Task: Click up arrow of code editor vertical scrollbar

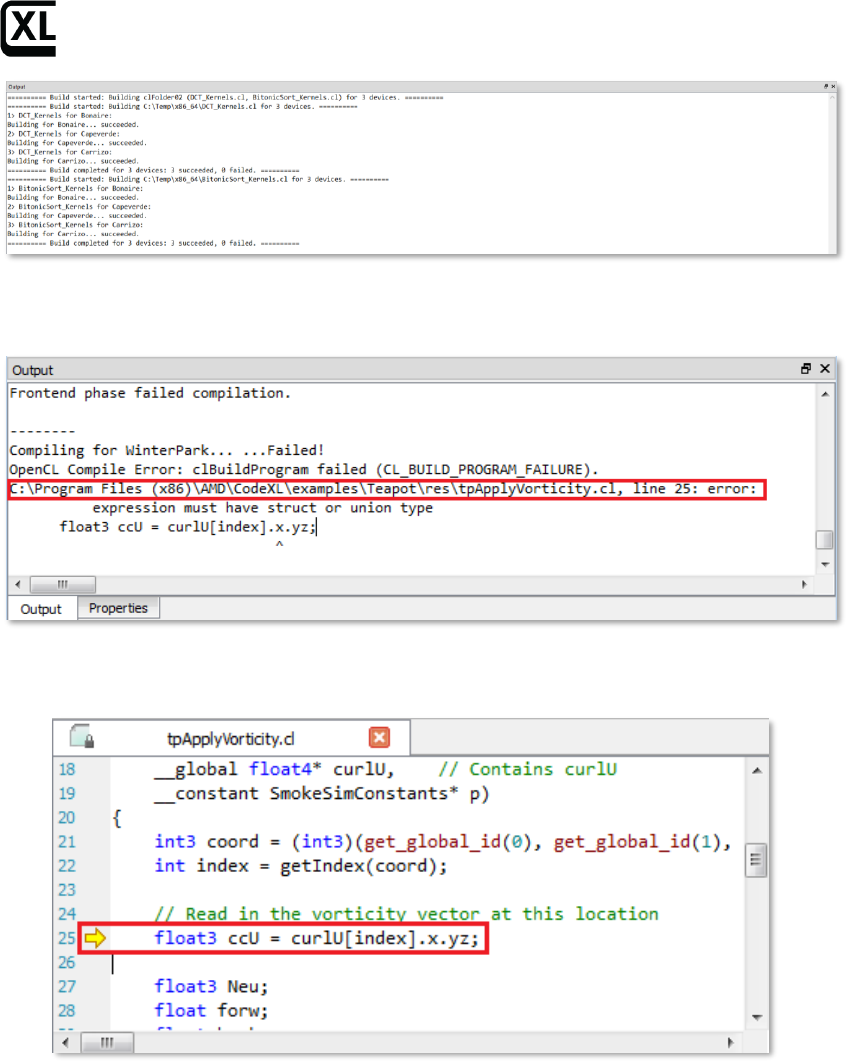Action: pos(757,770)
